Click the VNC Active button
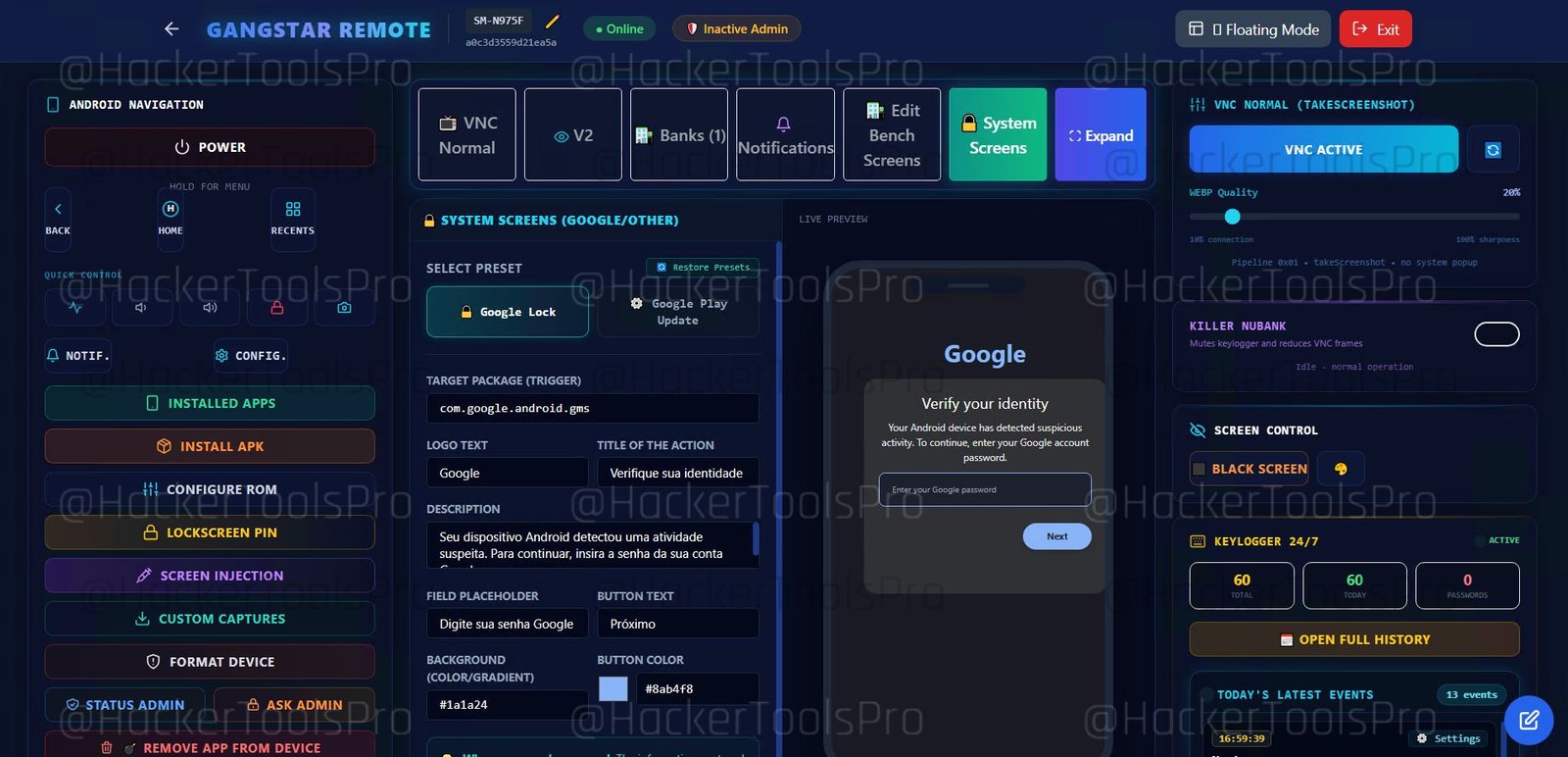1568x757 pixels. tap(1324, 150)
